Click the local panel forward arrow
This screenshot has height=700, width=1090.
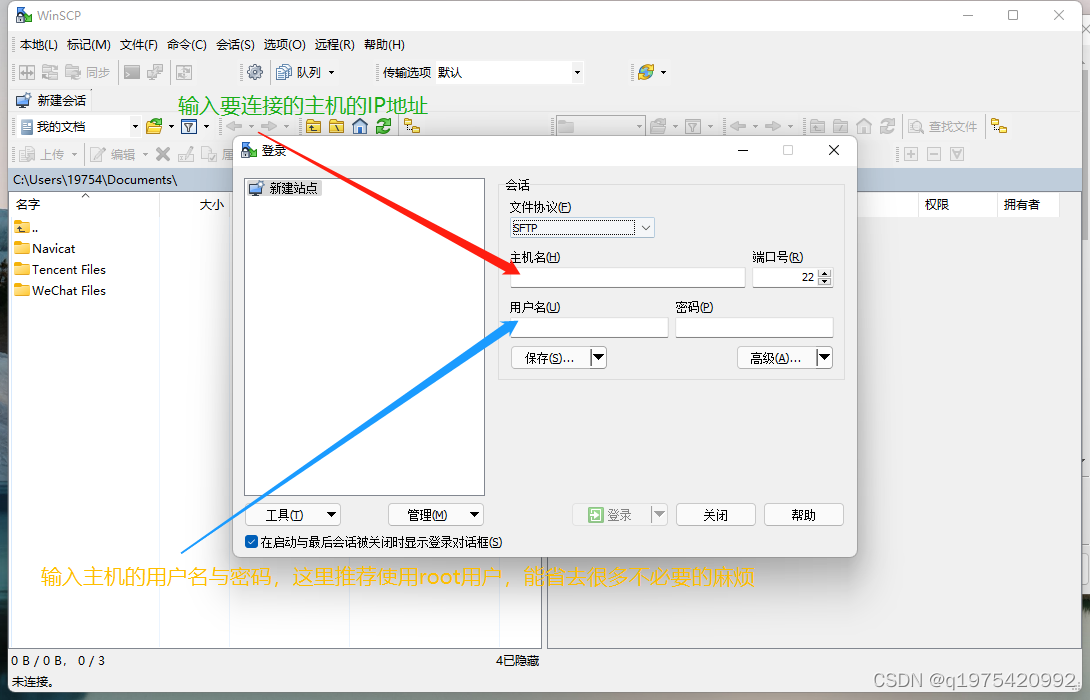269,127
